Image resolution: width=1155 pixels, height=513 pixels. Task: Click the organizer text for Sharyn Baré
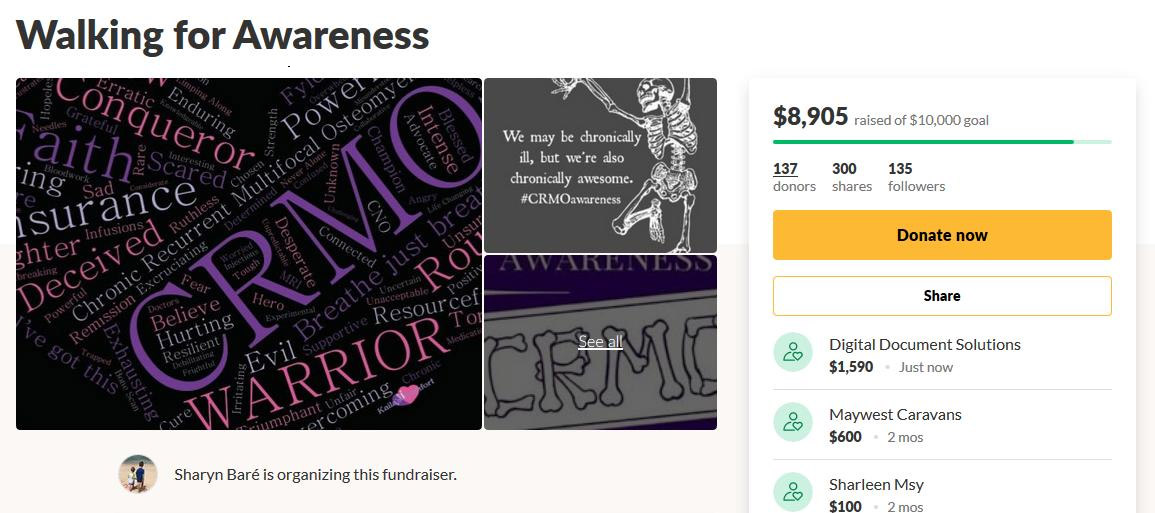(315, 474)
